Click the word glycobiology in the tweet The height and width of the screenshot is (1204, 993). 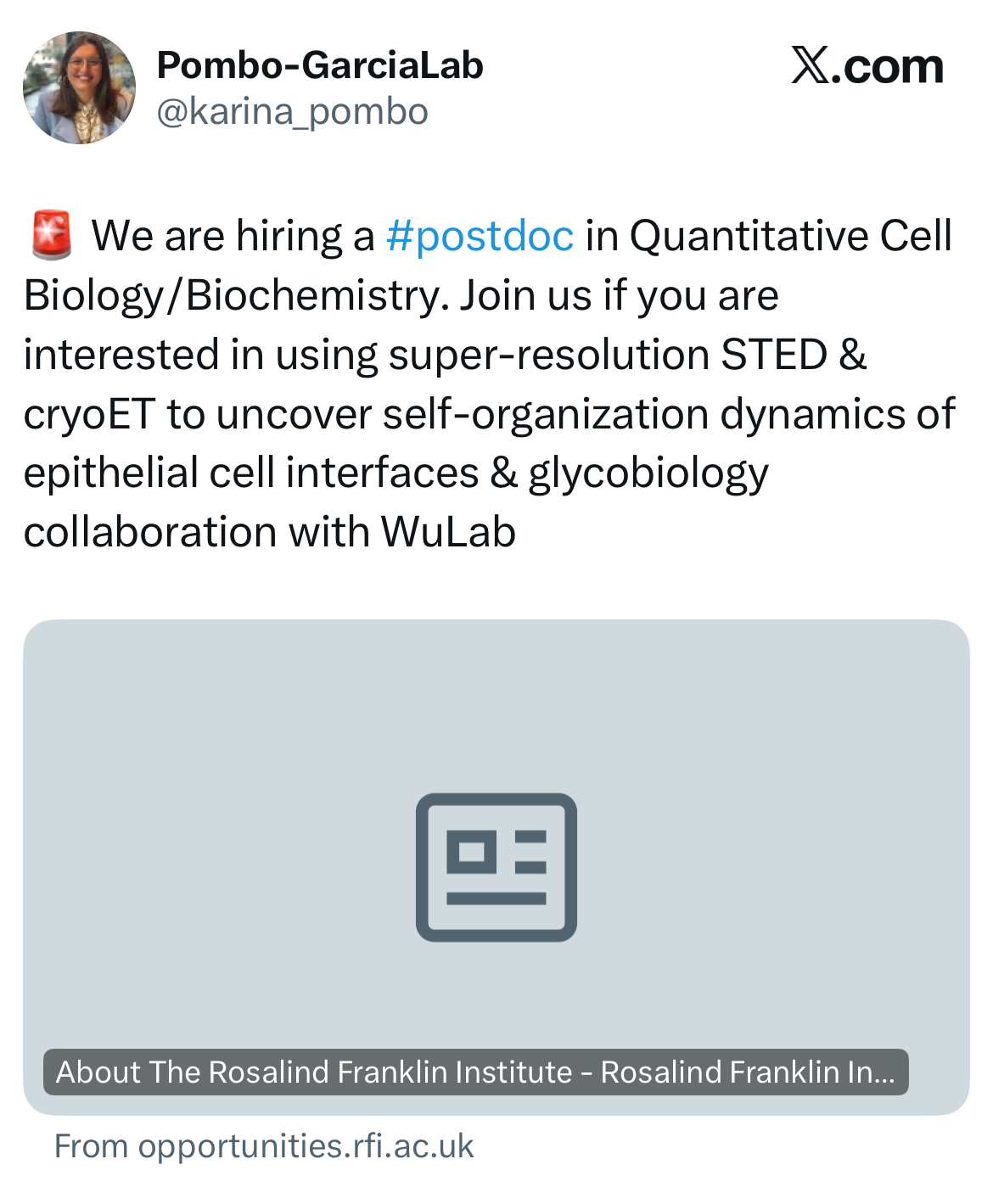pos(648,473)
